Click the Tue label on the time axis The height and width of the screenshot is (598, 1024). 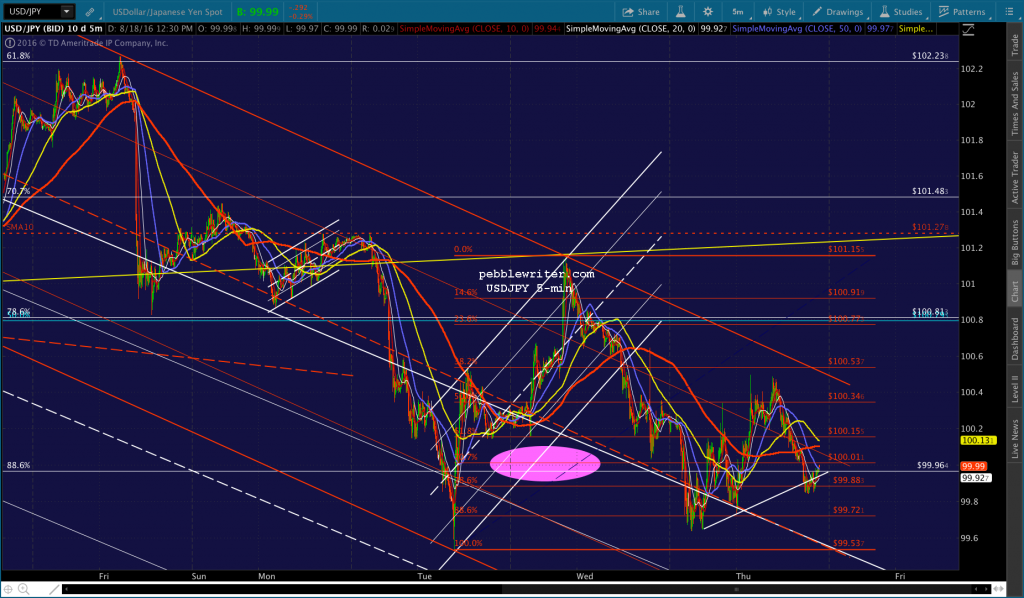pyautogui.click(x=424, y=576)
